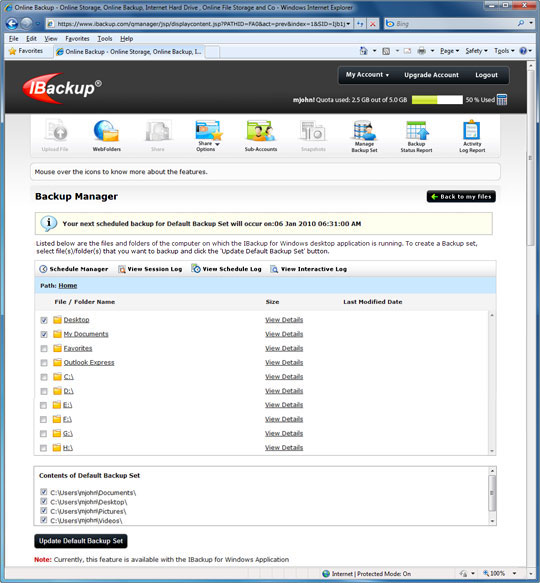
Task: Uncheck the Pictures path backup set checkbox
Action: [44, 510]
